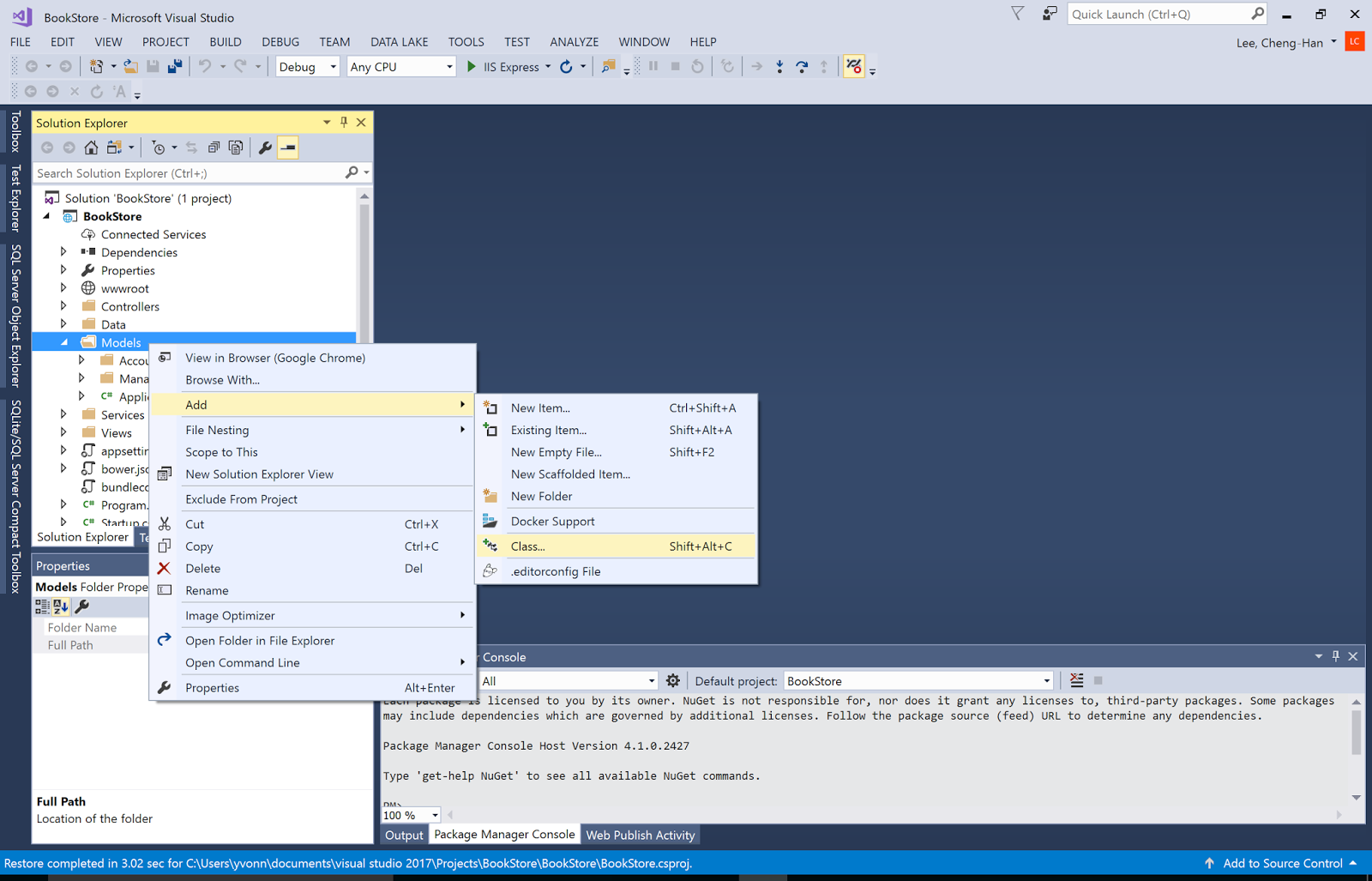1372x881 pixels.
Task: Choose New Scaffolded Item... from submenu
Action: [x=617, y=474]
